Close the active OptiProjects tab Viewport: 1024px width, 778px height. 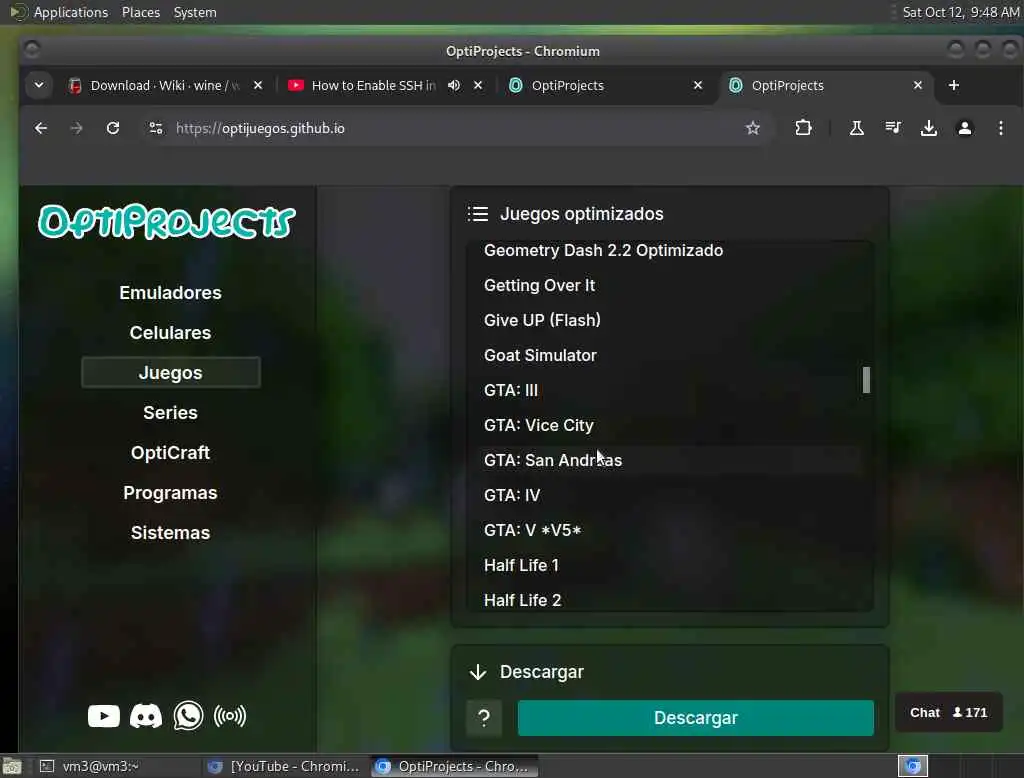tap(918, 86)
